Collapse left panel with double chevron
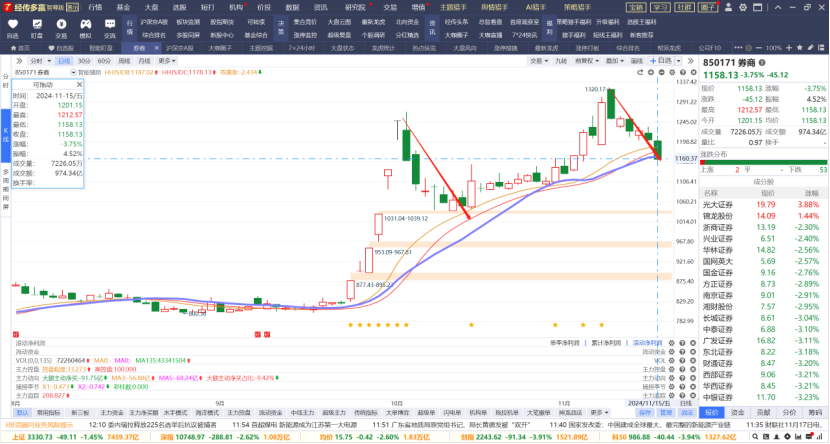The width and height of the screenshot is (830, 444). pos(19,61)
